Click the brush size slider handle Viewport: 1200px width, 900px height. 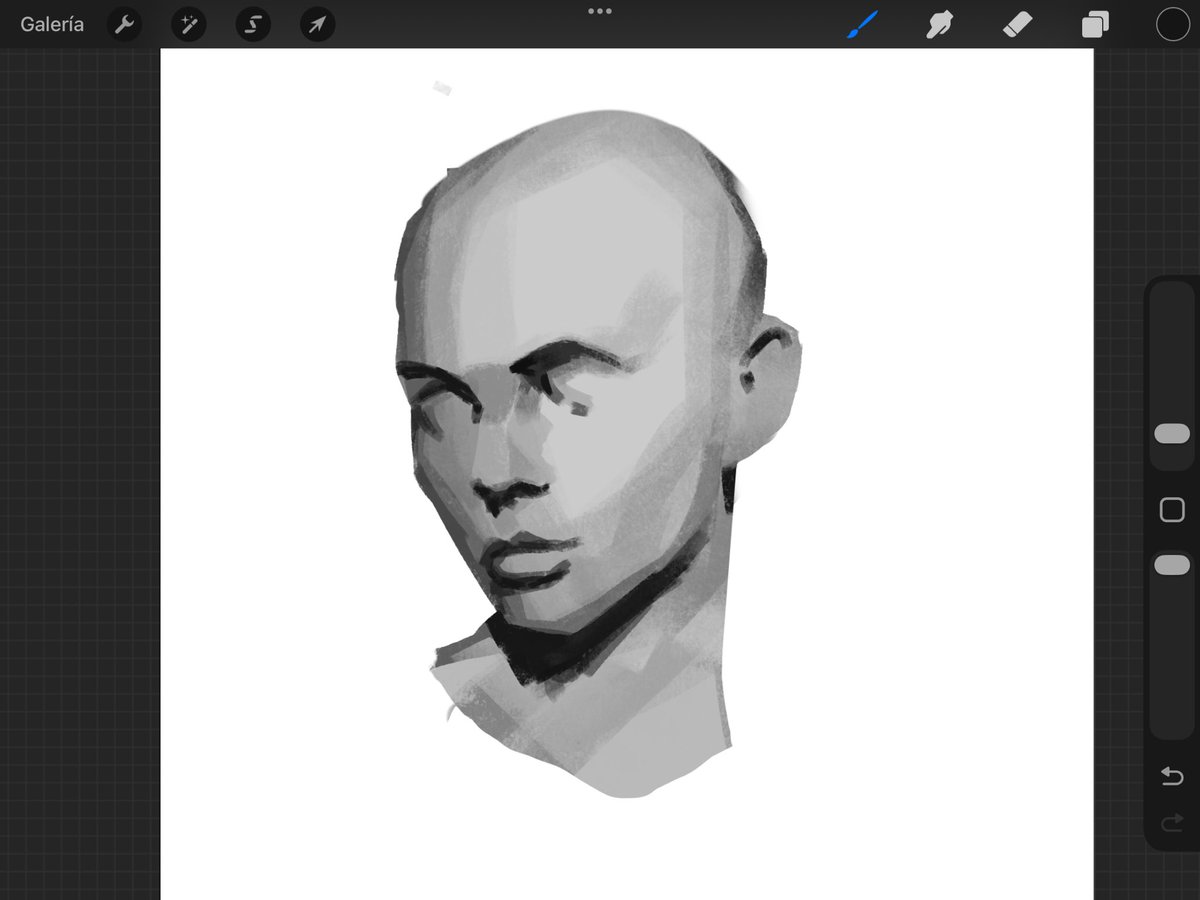(1172, 433)
